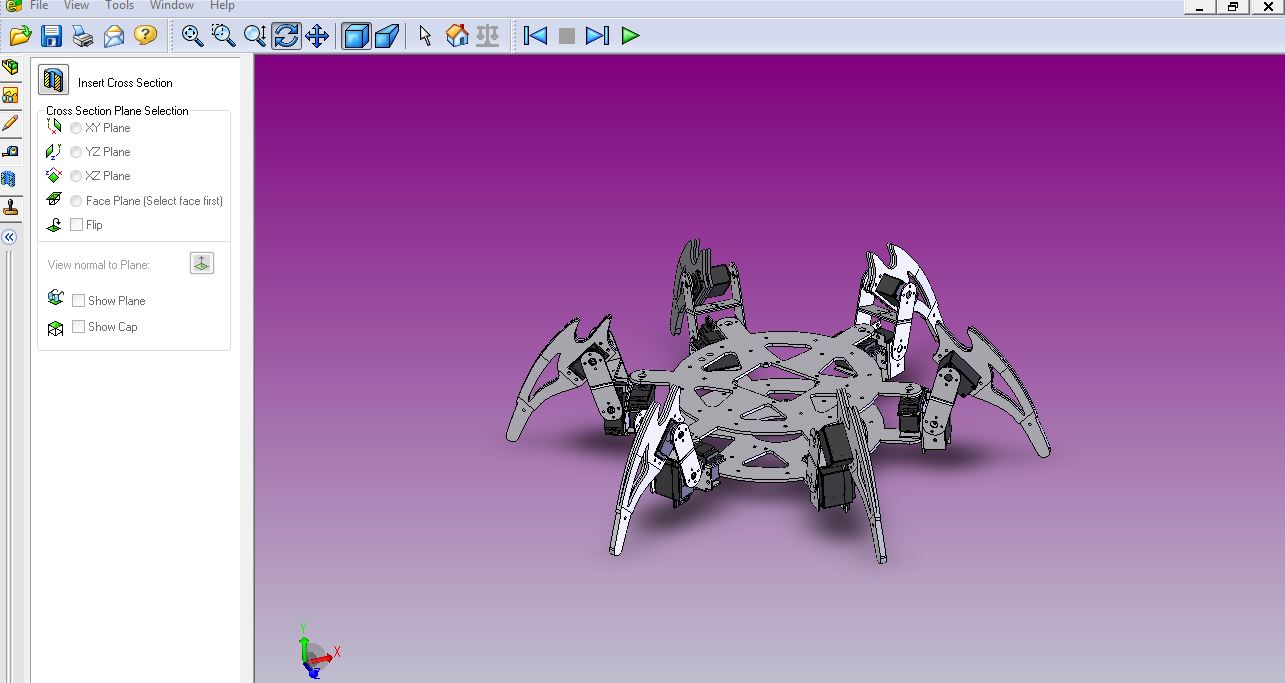Restore down the document window

pos(1233,6)
